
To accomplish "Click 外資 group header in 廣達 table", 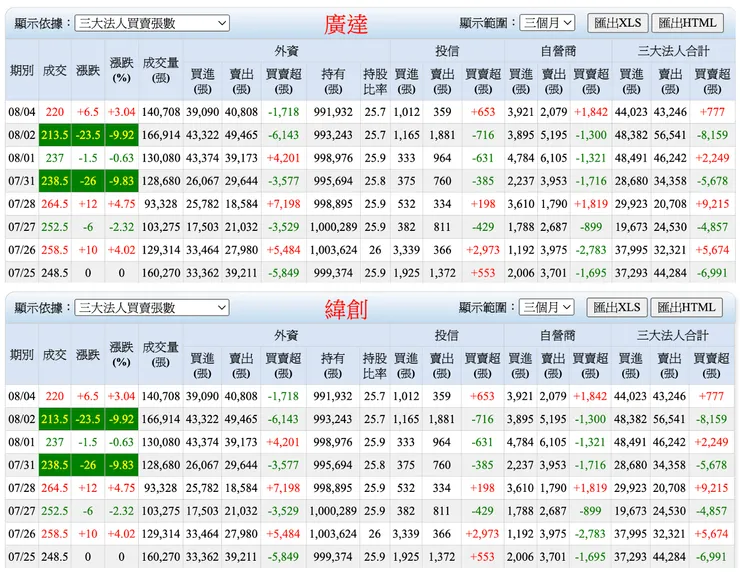I will tap(286, 51).
